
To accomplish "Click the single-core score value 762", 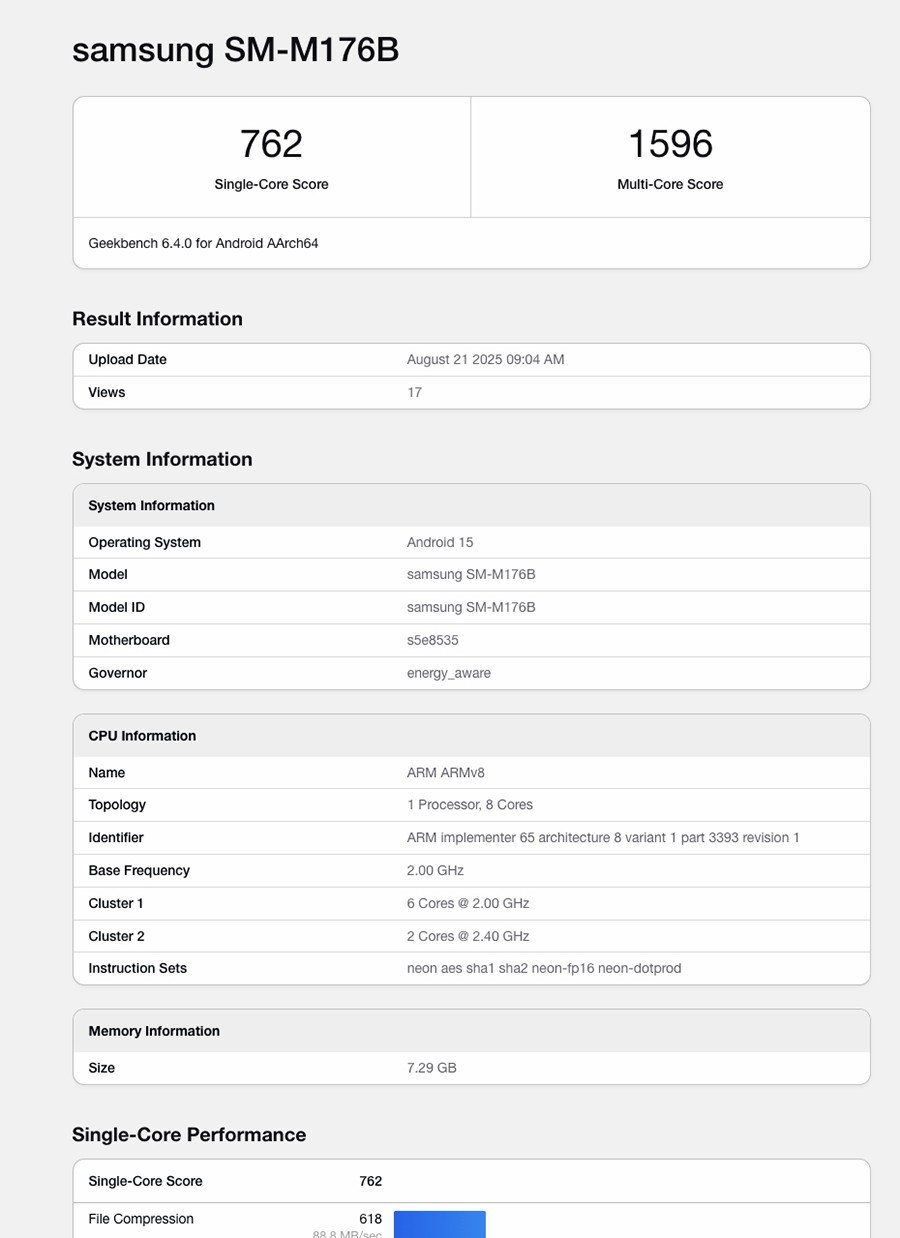I will point(271,144).
